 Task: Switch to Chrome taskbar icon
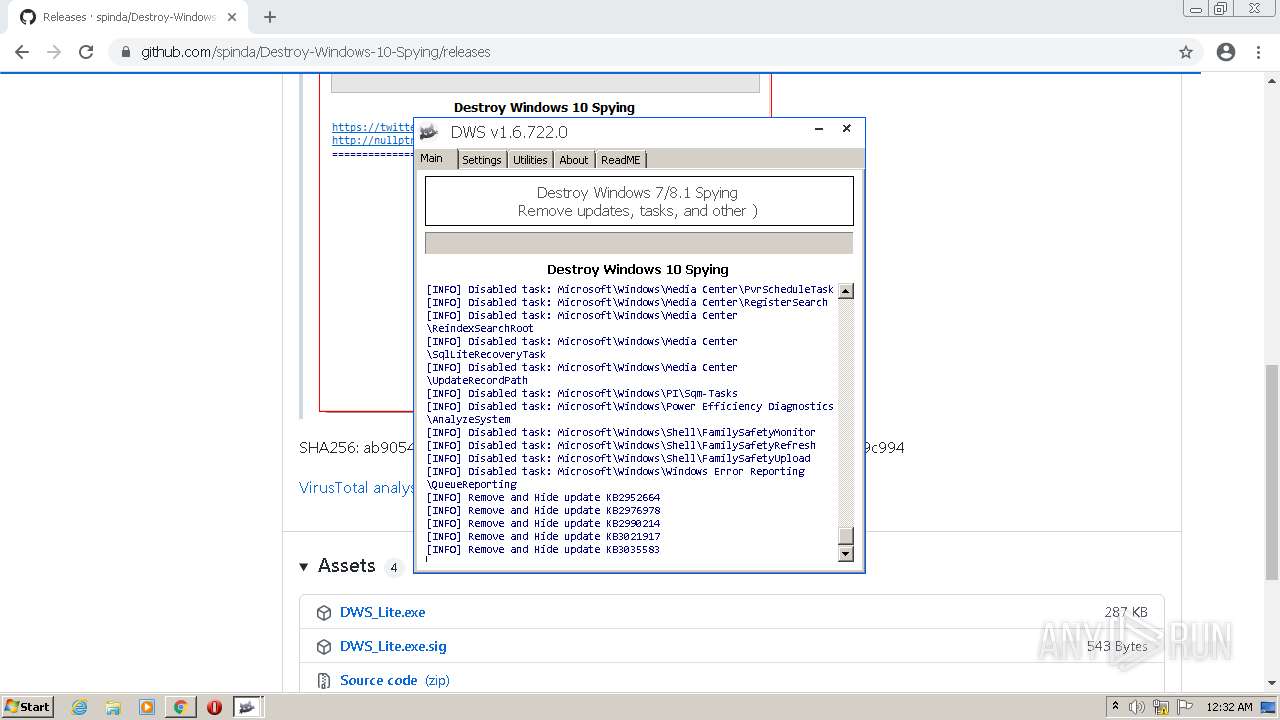point(180,707)
